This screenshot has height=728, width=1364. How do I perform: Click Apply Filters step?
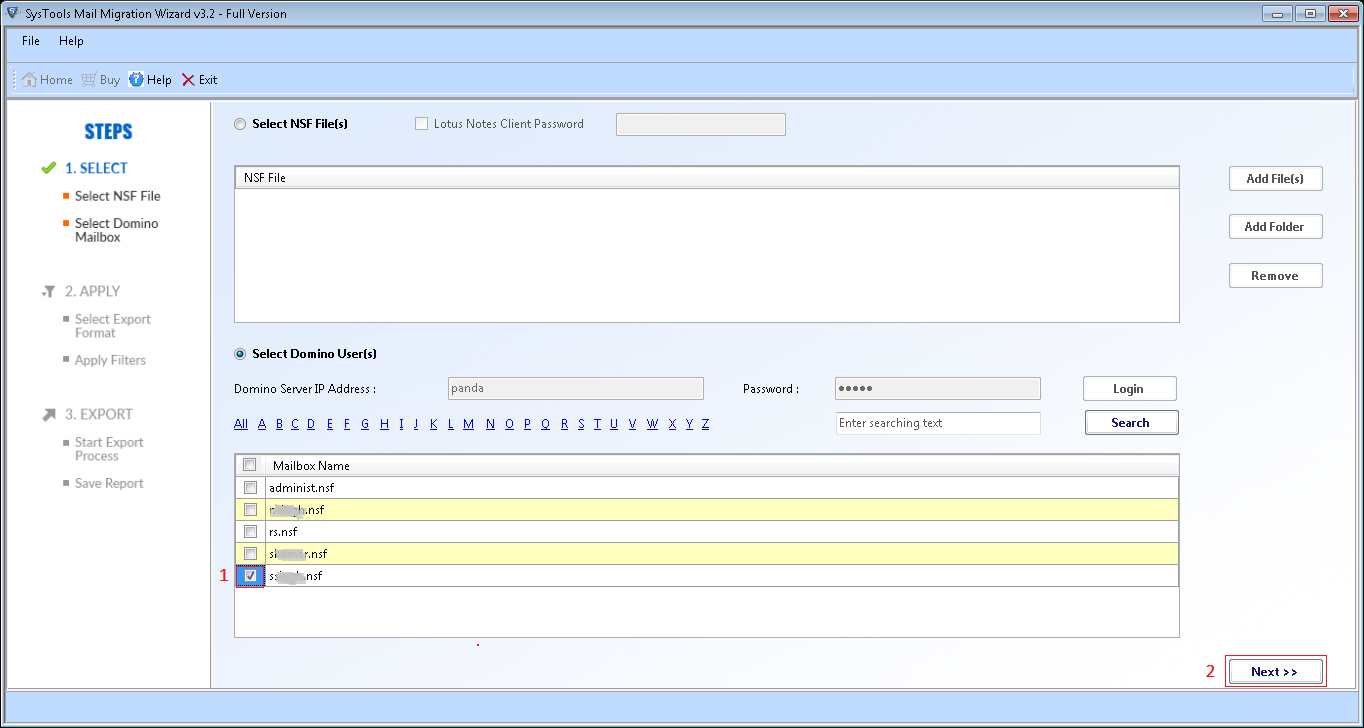110,360
